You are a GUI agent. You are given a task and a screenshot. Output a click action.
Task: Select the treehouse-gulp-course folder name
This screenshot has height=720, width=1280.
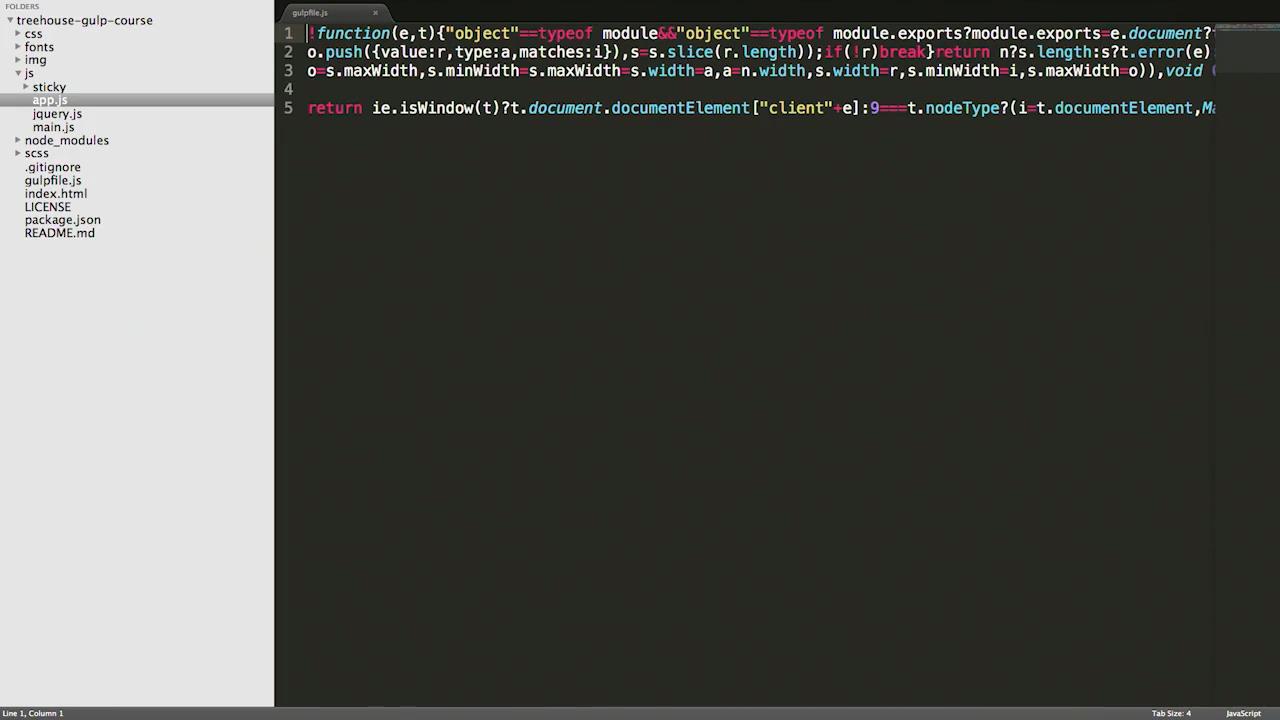pos(85,20)
